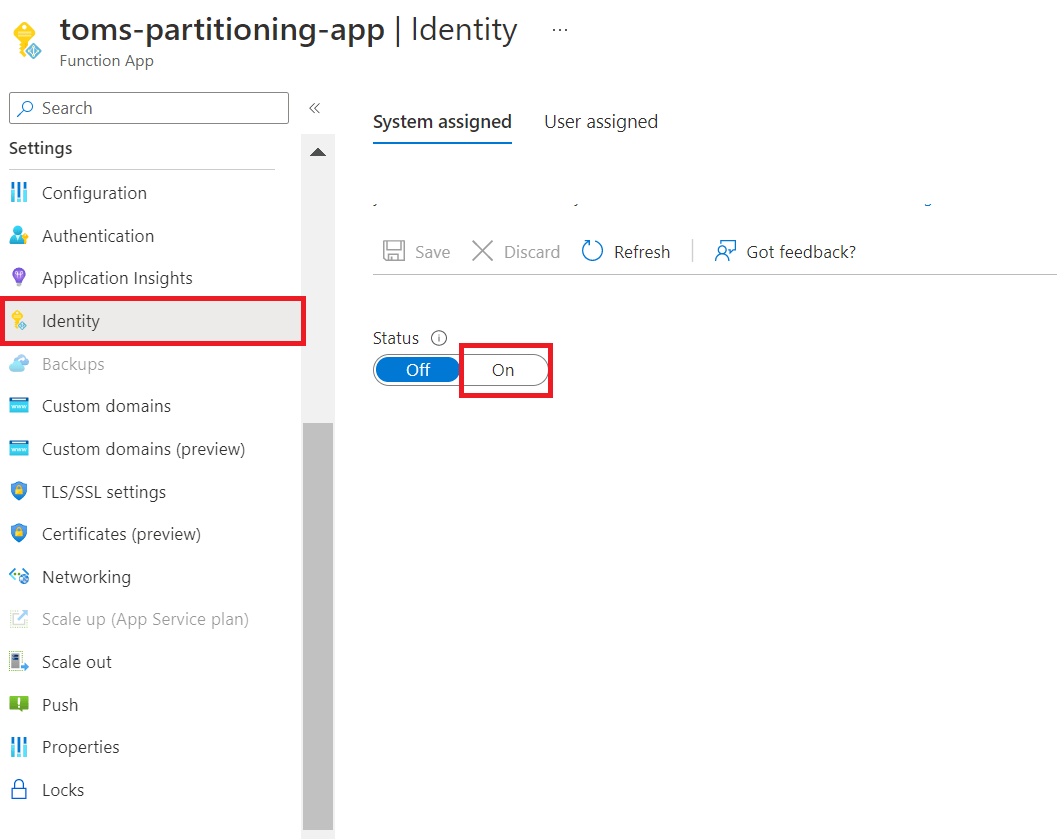Open Networking settings

tap(86, 576)
